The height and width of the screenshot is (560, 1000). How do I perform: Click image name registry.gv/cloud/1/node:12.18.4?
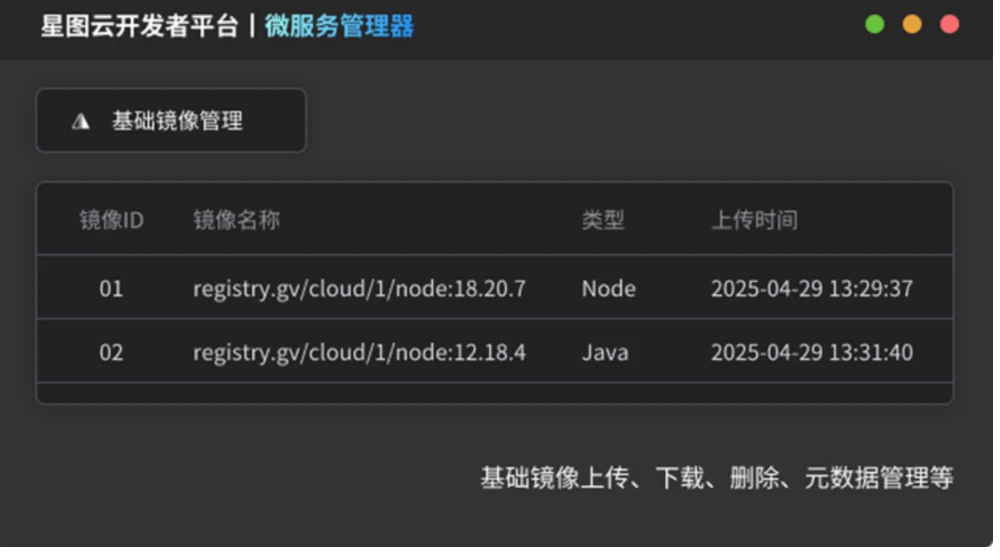point(359,352)
